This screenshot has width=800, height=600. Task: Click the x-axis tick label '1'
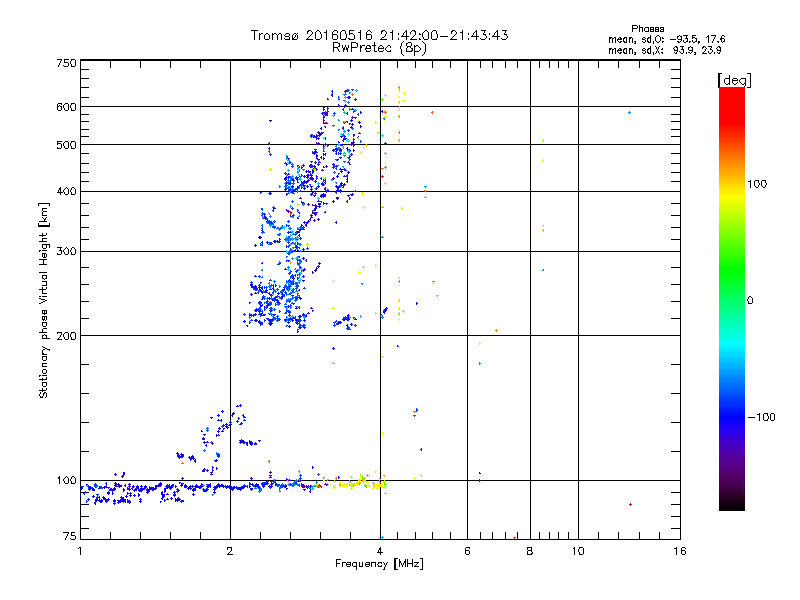[x=80, y=551]
